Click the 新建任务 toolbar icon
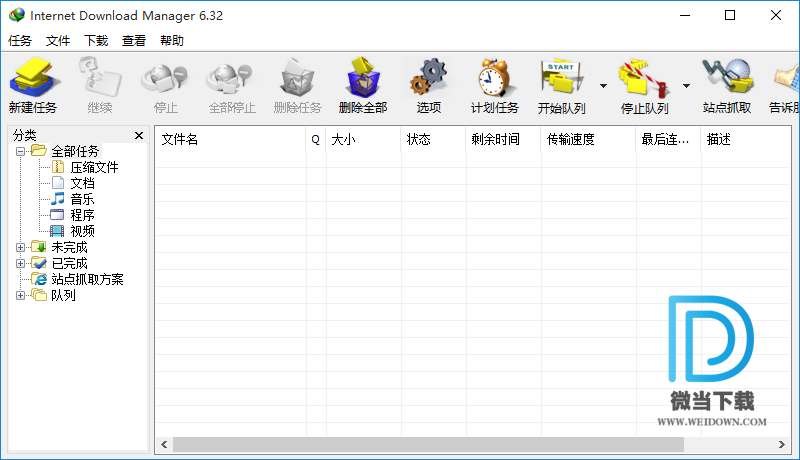Screen dimensions: 800x460 click(33, 78)
